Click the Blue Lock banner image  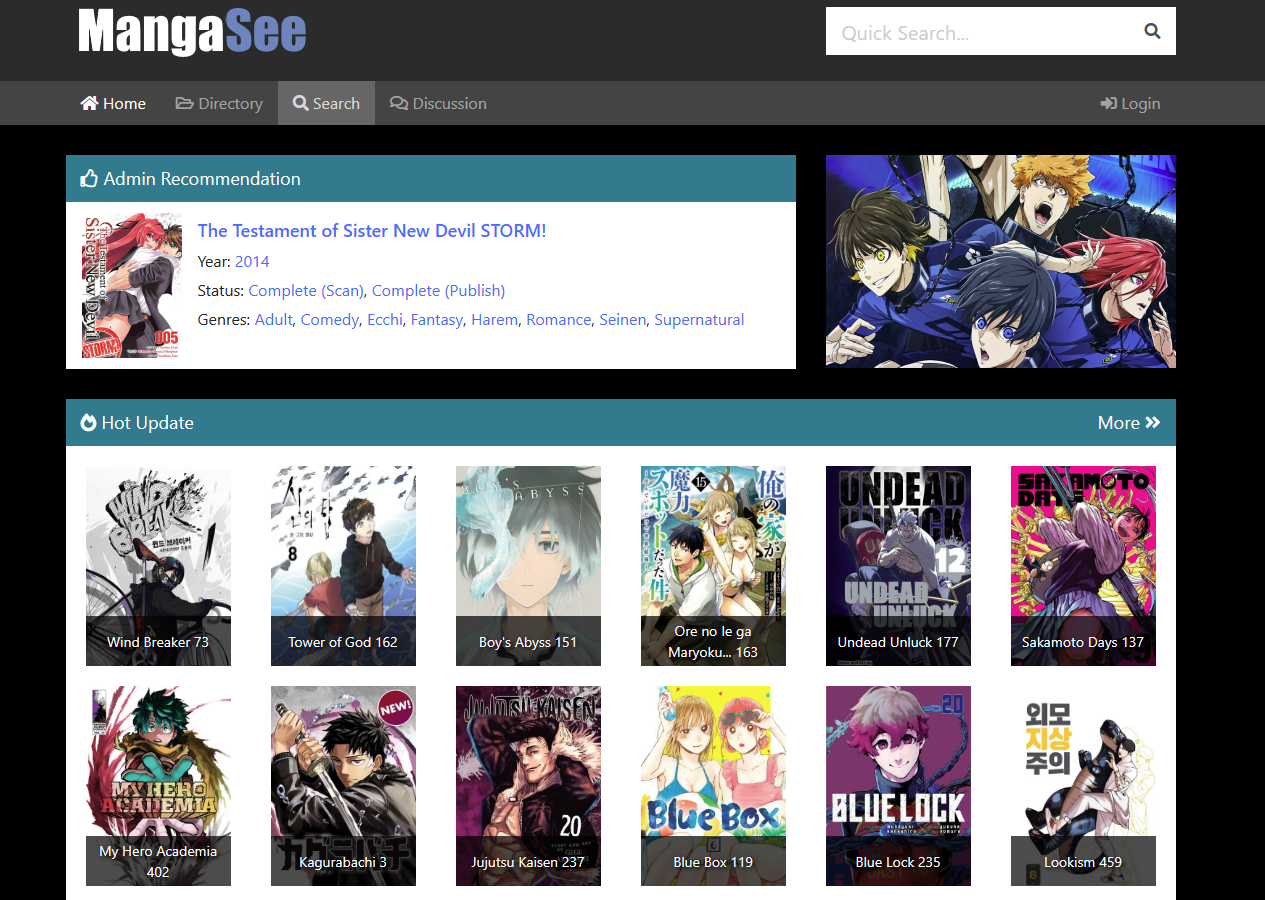click(1001, 261)
